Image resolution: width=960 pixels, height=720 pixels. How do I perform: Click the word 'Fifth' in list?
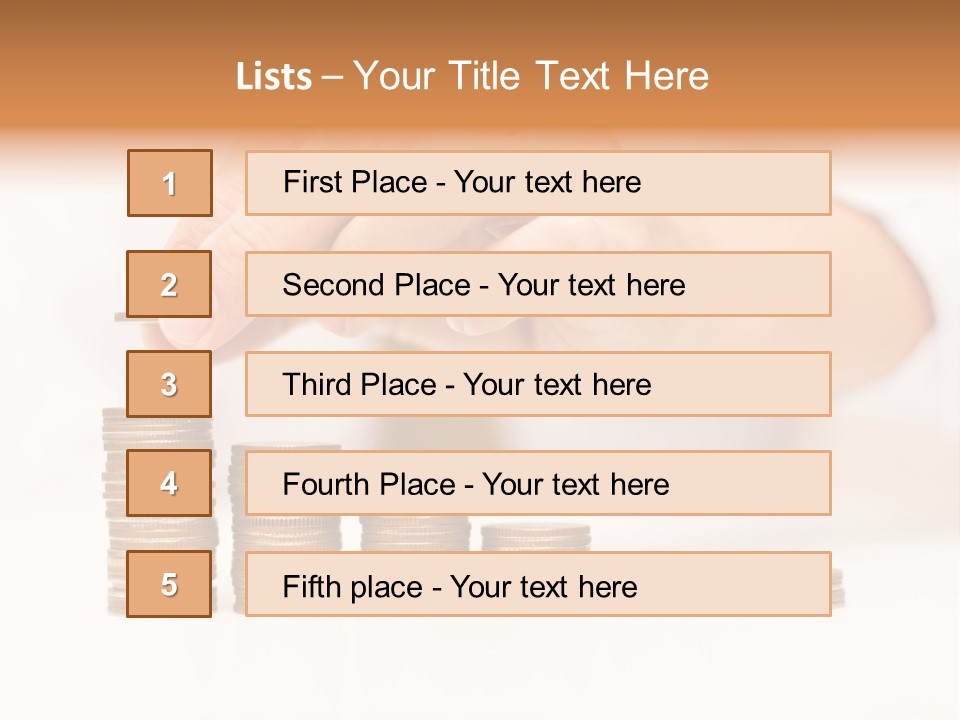pyautogui.click(x=311, y=586)
